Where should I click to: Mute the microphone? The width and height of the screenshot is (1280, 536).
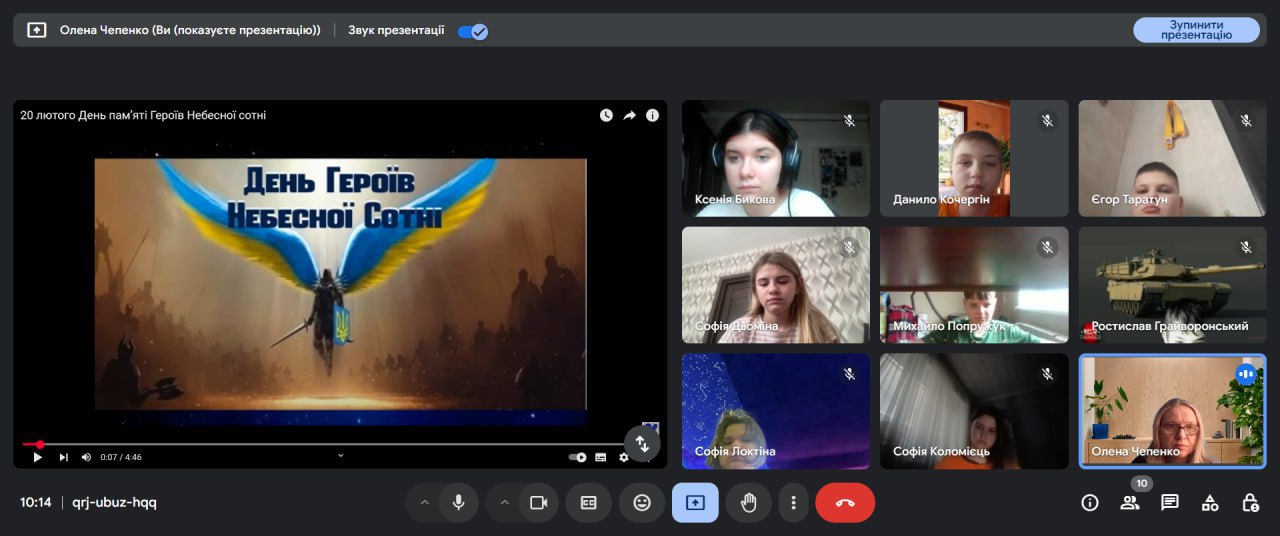pyautogui.click(x=459, y=503)
